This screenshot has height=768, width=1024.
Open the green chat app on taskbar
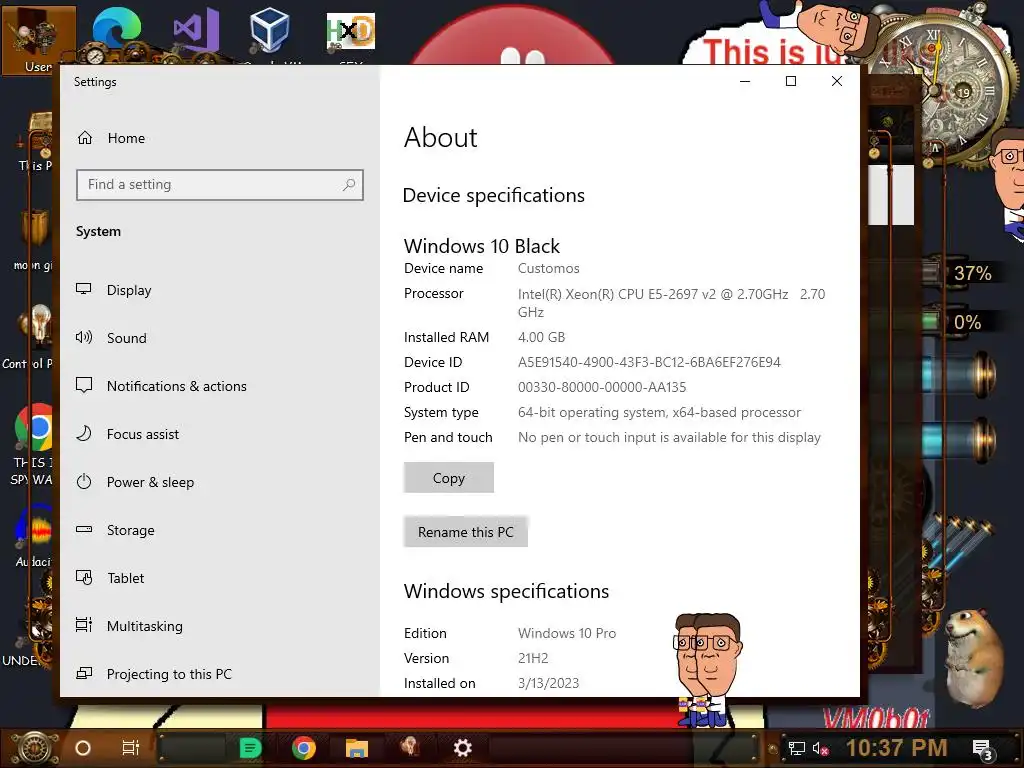coord(250,748)
